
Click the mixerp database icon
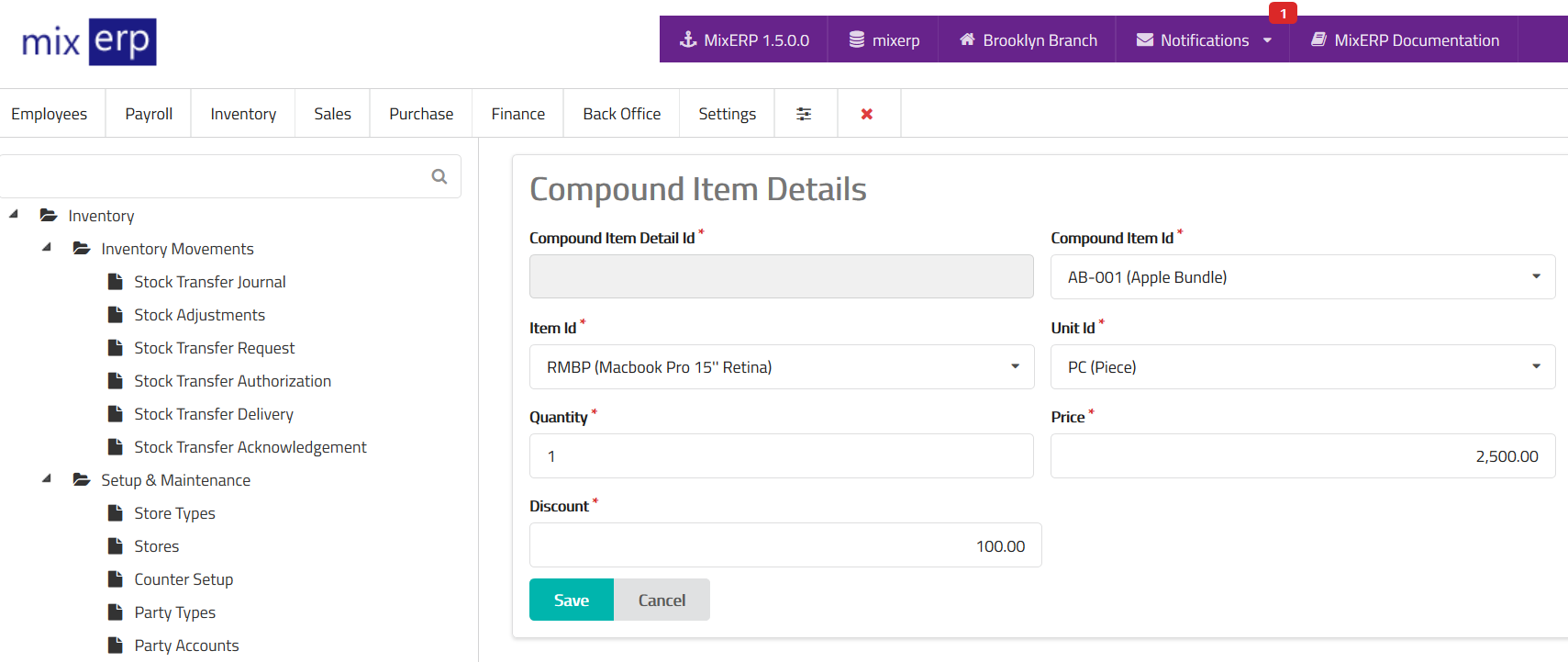click(x=856, y=39)
